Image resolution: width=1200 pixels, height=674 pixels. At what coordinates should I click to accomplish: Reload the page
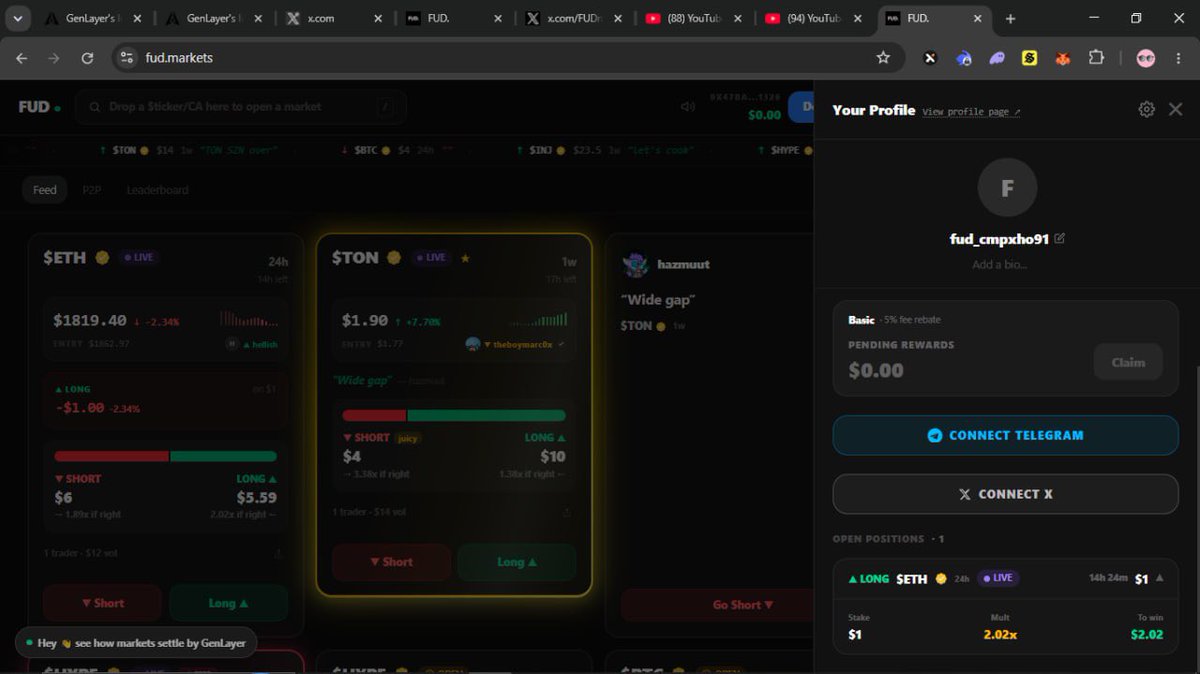pos(87,58)
